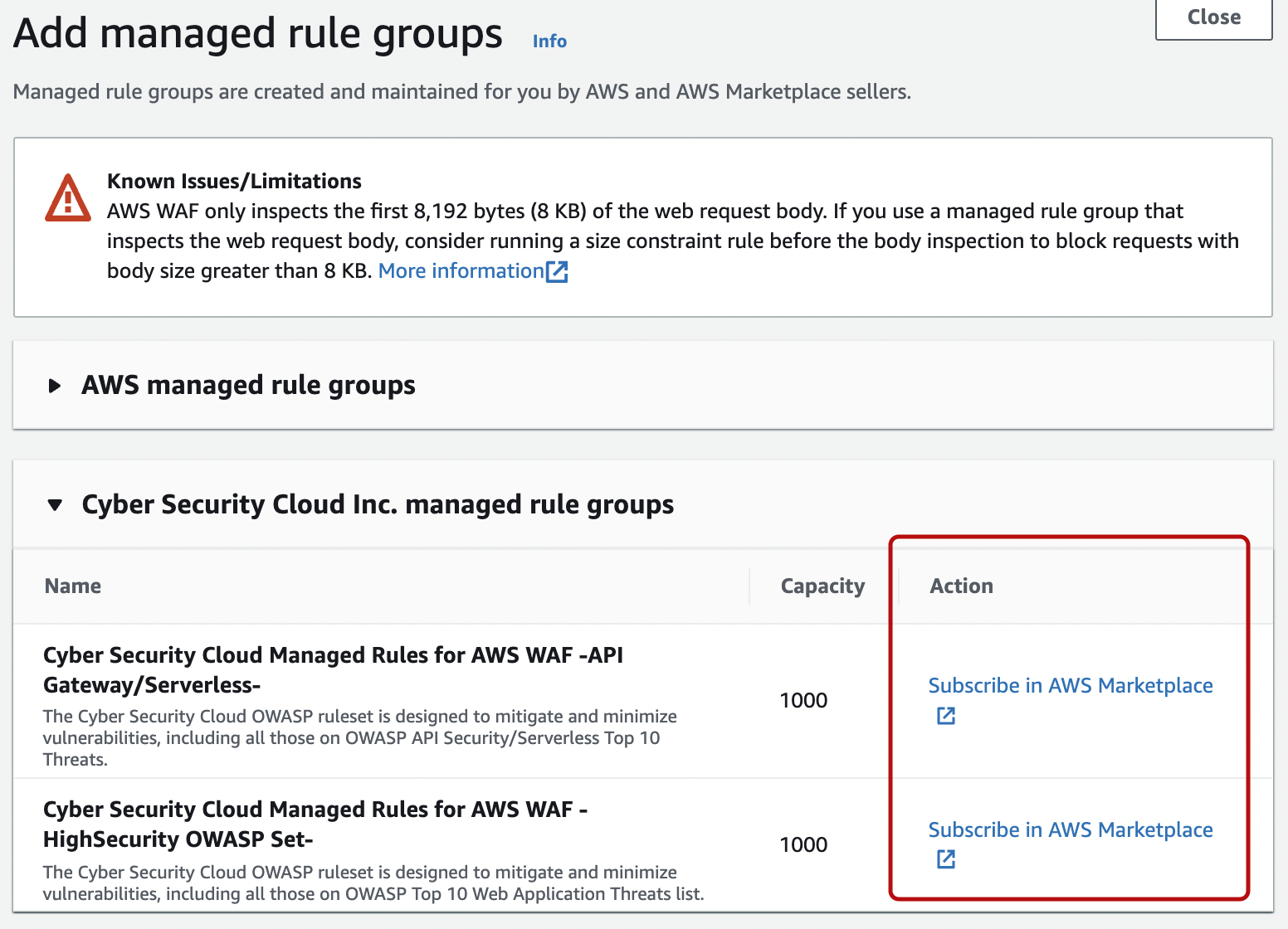
Task: Click capacity 1000 in HighSecurity OWASP row
Action: [803, 845]
